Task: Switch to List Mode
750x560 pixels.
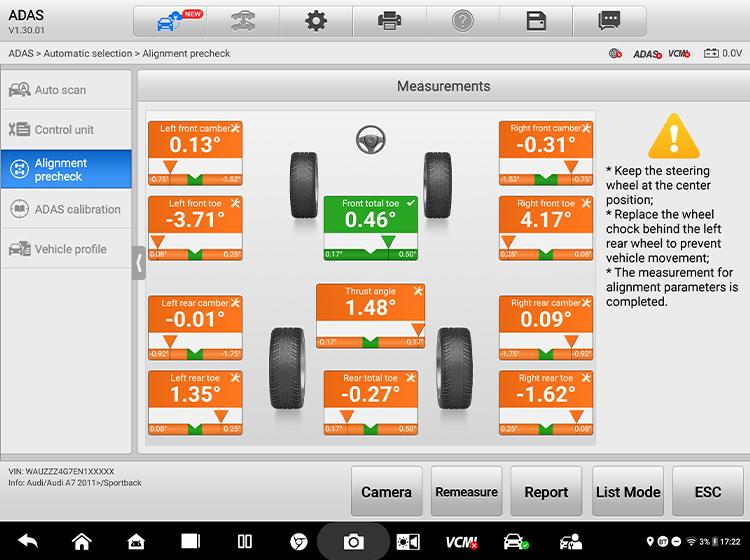Action: click(628, 491)
